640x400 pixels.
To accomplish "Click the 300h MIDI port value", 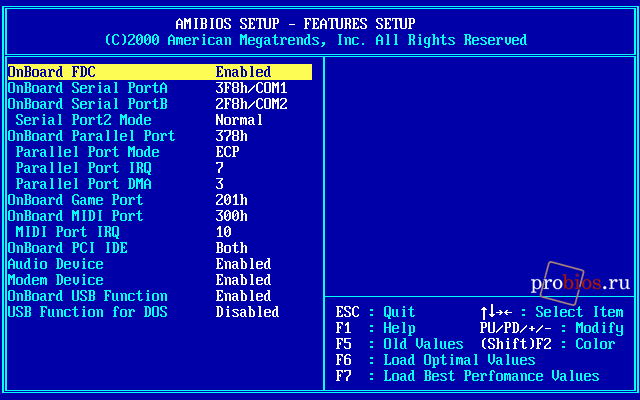I will pyautogui.click(x=231, y=216).
